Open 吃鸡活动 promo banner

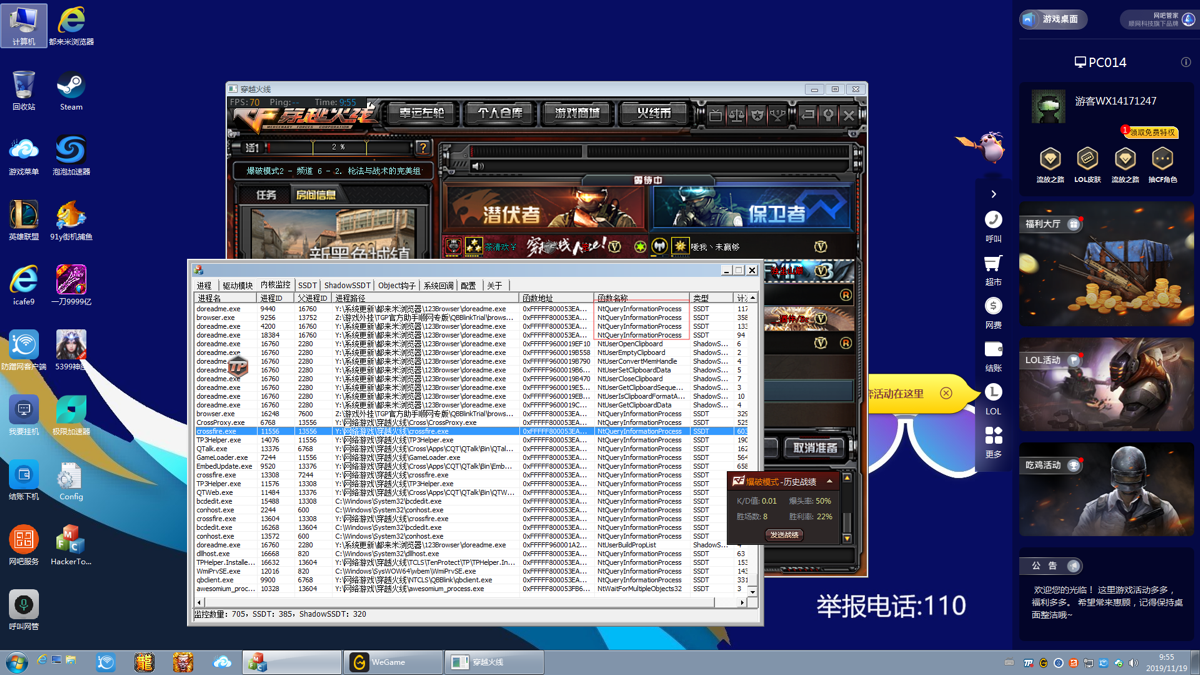[x=1106, y=491]
